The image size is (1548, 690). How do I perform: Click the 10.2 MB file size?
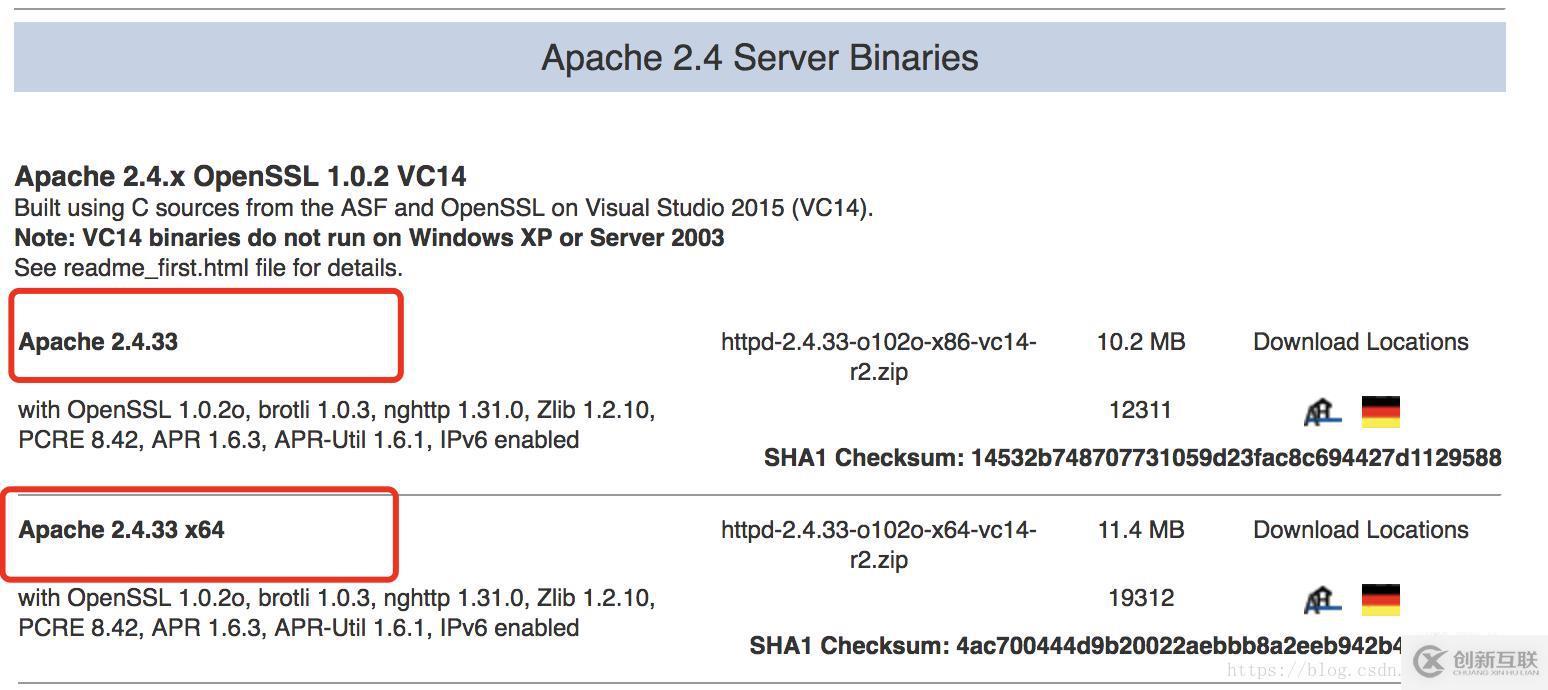1140,342
